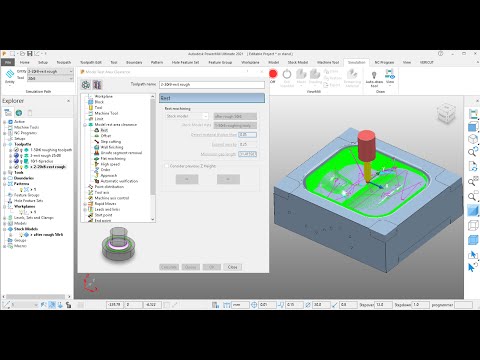Image resolution: width=480 pixels, height=360 pixels.
Task: Switch to the Toolpath Edit ribbon tab
Action: [91, 62]
